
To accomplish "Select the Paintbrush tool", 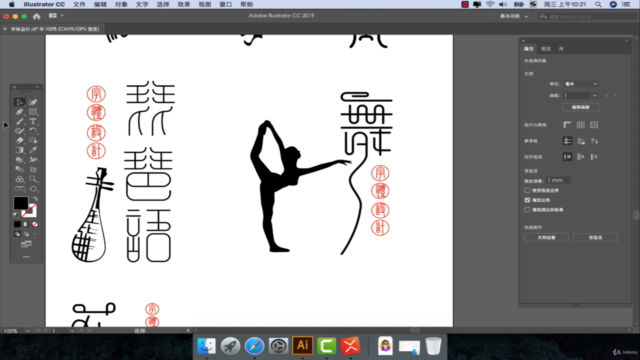I will (x=19, y=121).
